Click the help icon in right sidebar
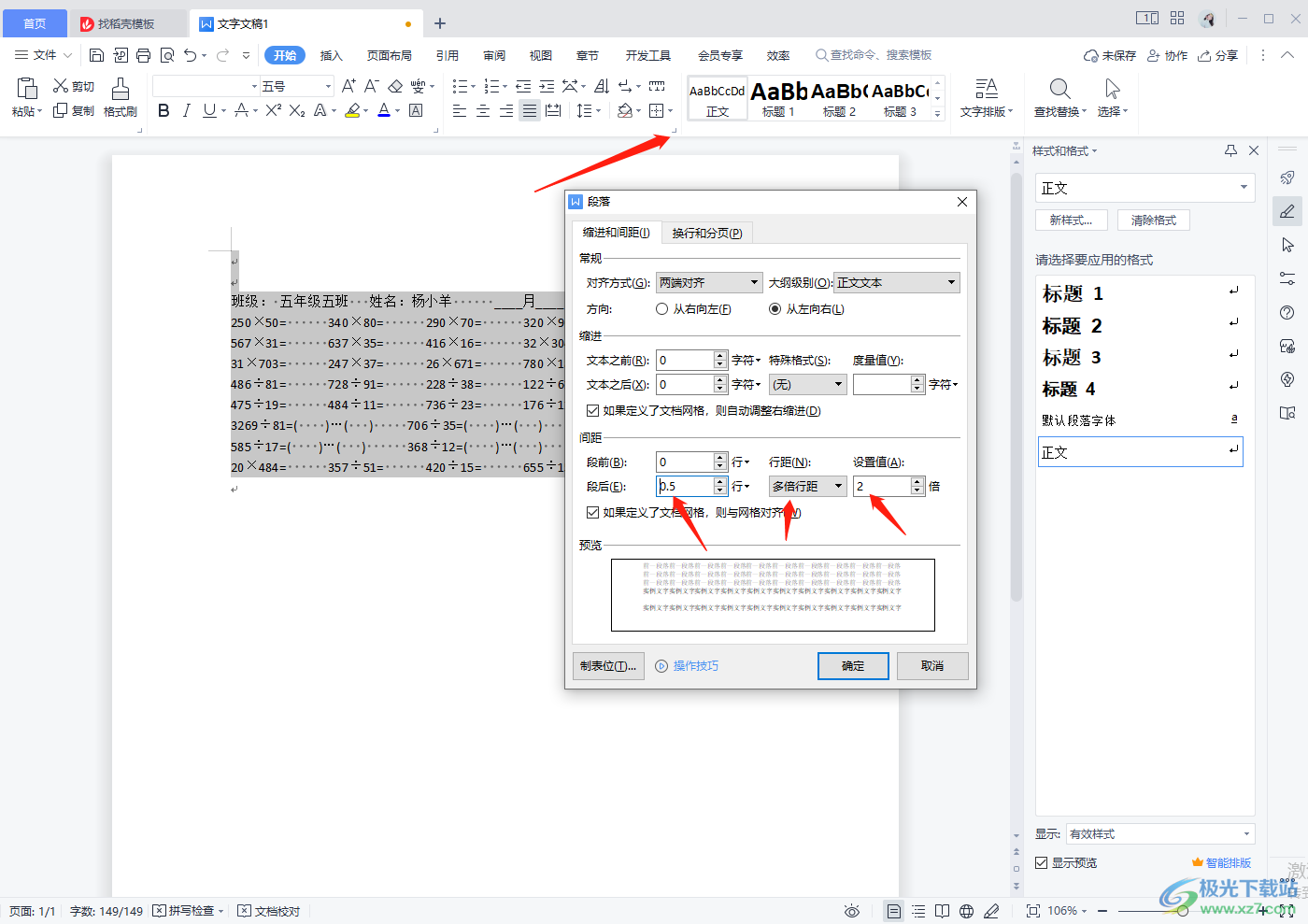The image size is (1308, 924). click(1287, 312)
